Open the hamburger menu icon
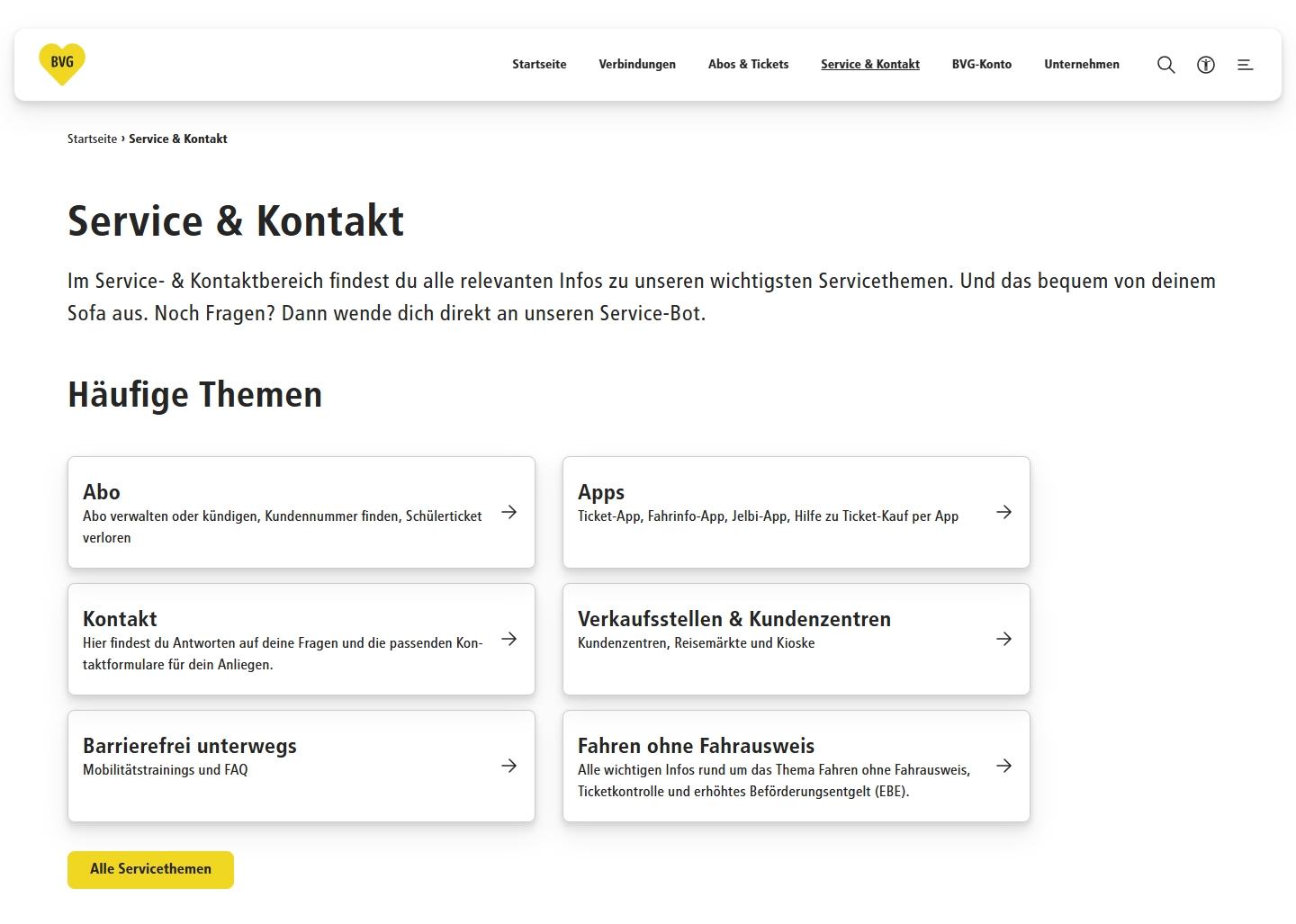The width and height of the screenshot is (1296, 924). [1246, 65]
